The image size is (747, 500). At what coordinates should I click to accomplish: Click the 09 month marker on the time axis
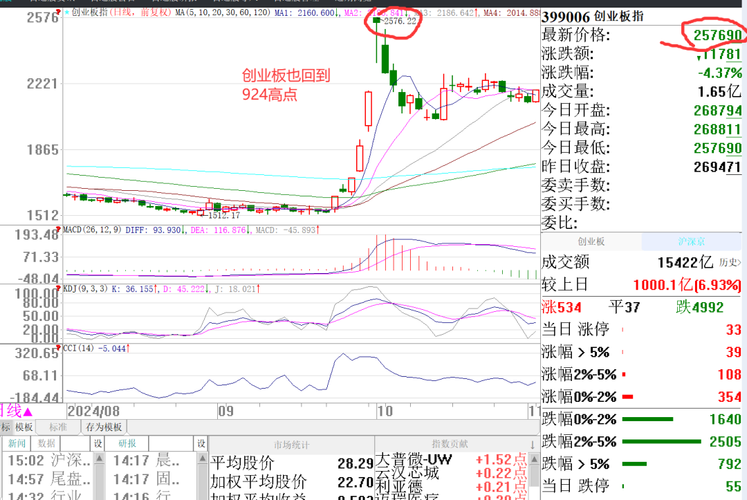tap(226, 411)
